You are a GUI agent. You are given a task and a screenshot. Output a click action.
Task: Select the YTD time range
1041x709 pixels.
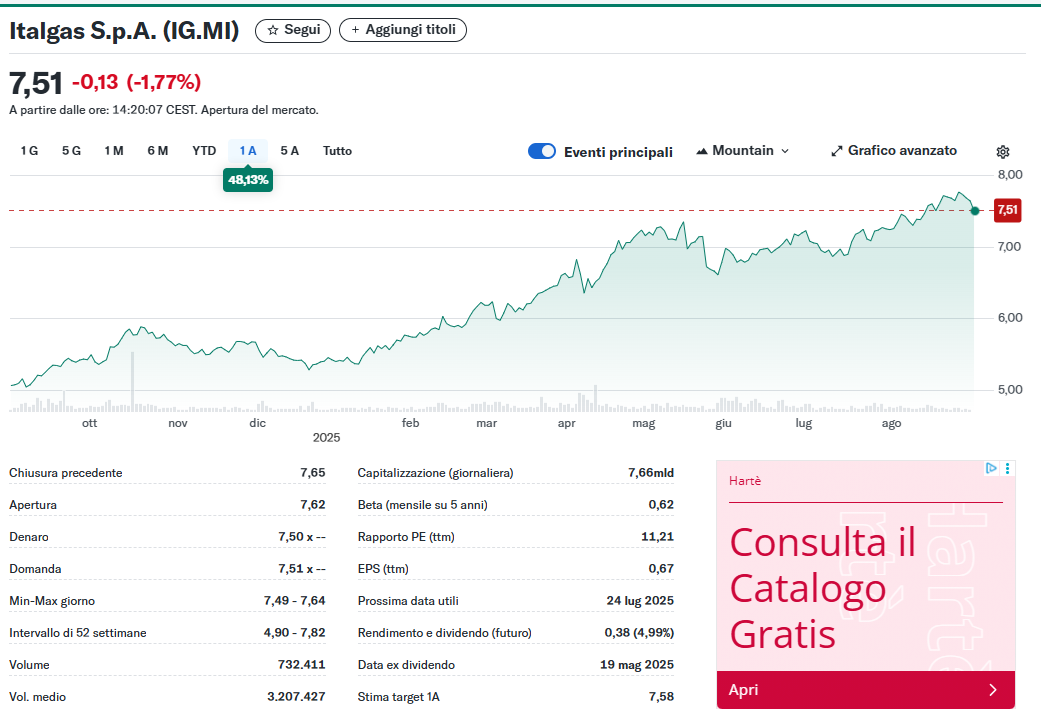tap(204, 151)
